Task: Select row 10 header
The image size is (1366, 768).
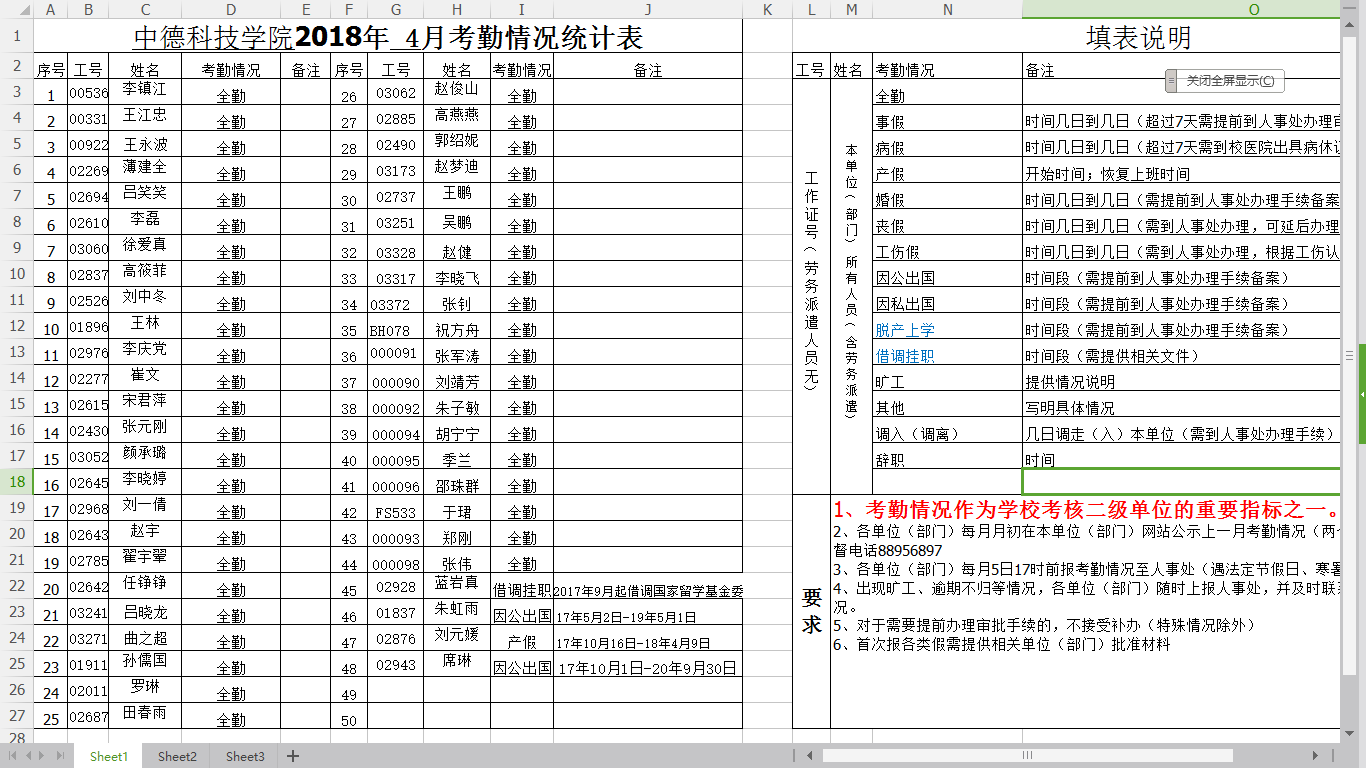Action: 17,273
